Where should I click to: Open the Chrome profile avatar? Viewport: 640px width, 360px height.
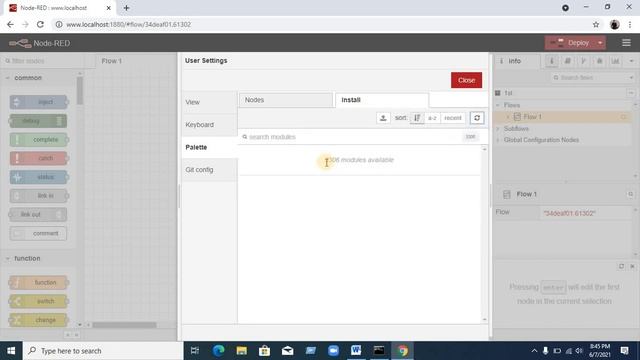pyautogui.click(x=615, y=24)
